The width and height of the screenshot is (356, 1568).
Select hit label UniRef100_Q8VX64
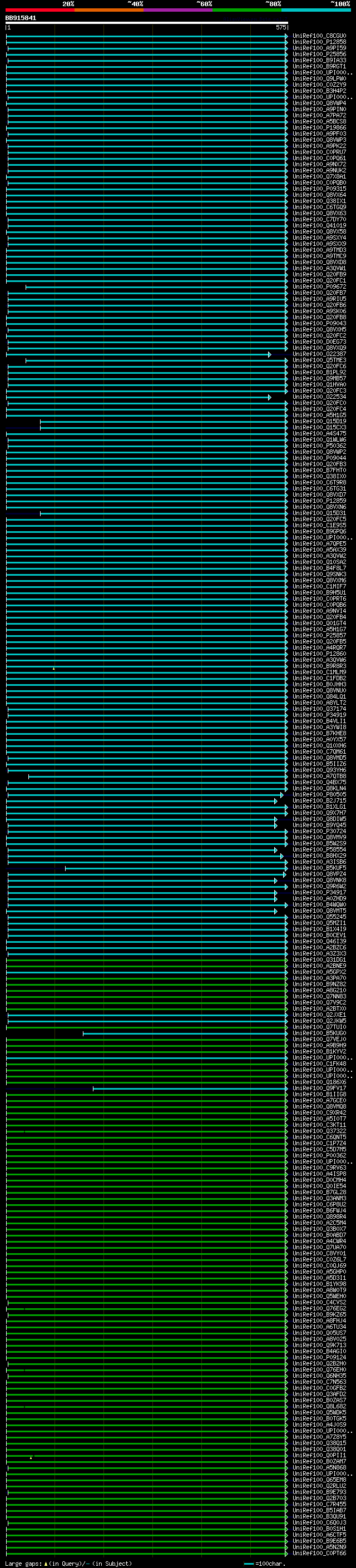319,195
